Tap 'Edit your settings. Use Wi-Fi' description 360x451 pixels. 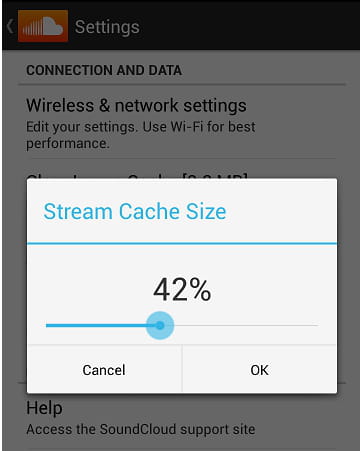coord(141,135)
